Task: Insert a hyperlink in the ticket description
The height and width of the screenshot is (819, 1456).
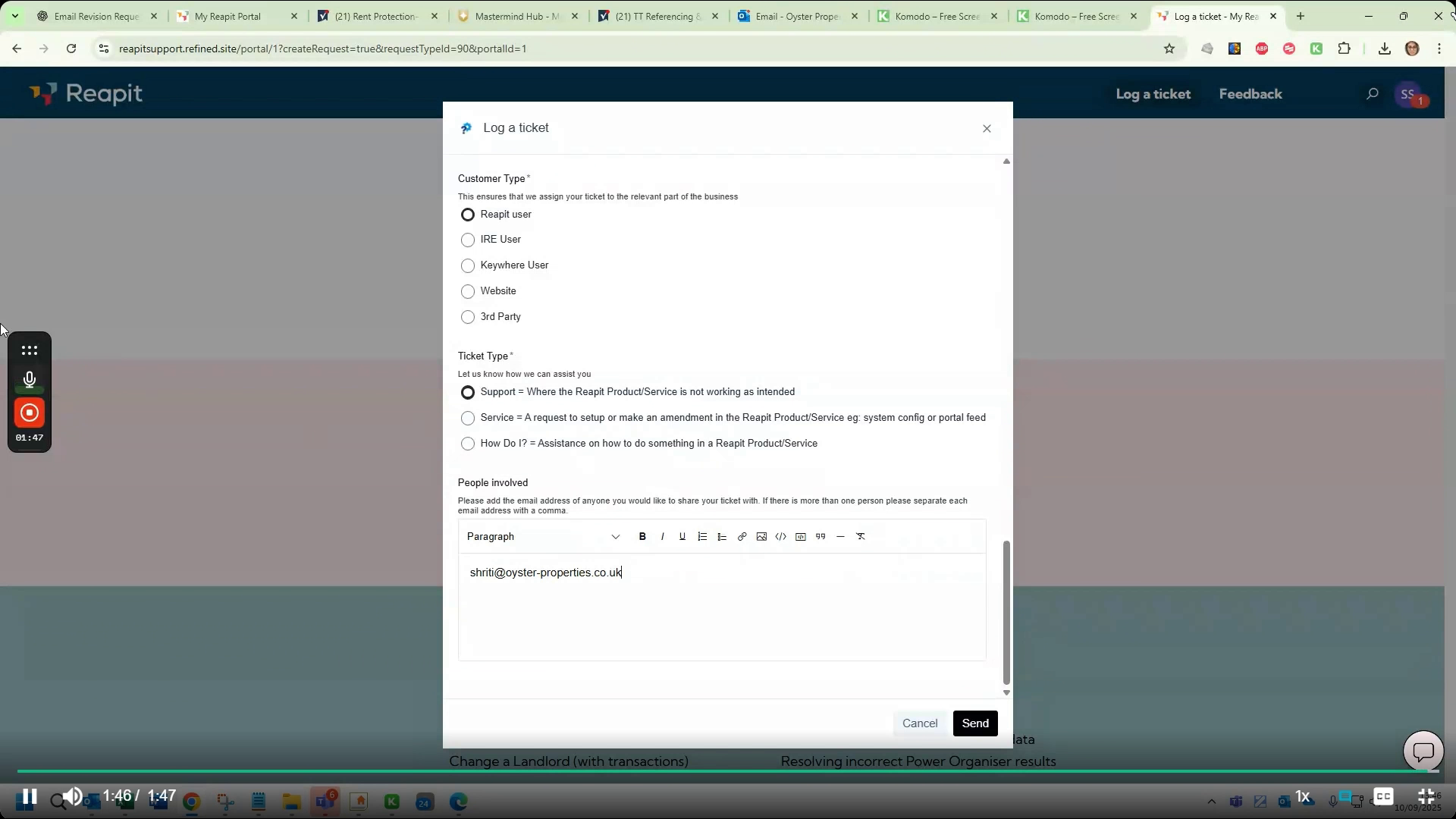Action: [x=742, y=536]
